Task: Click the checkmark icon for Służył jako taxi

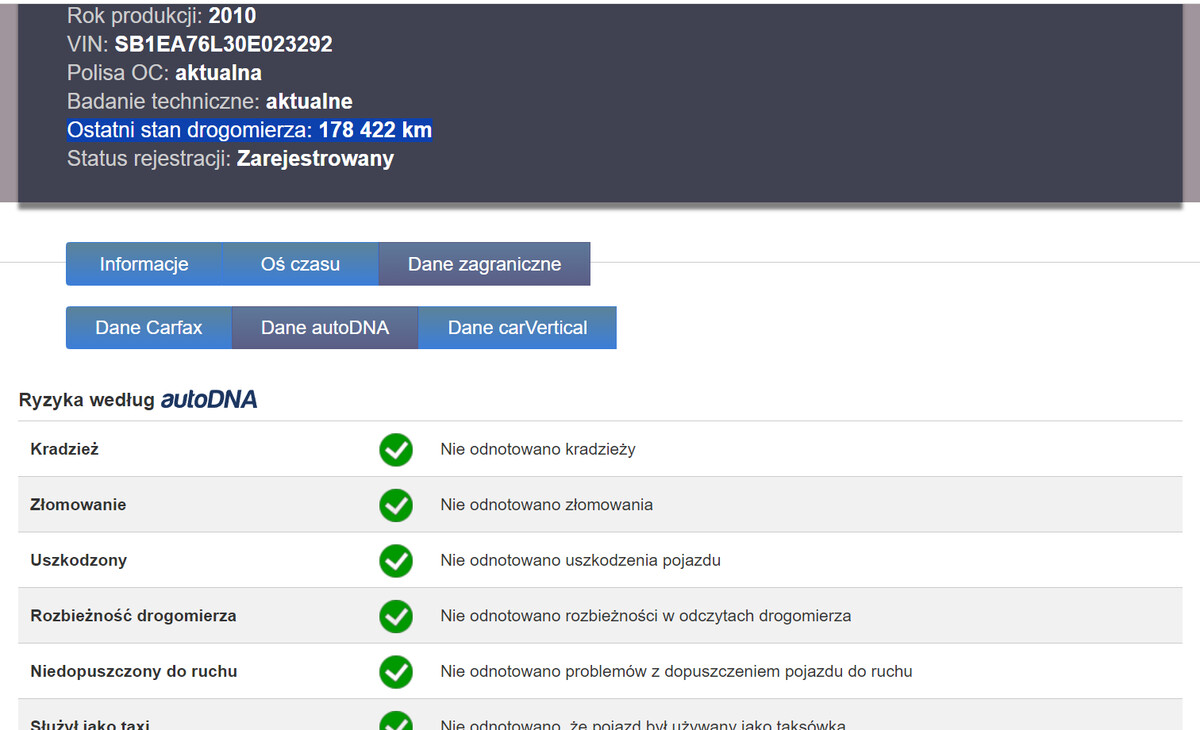Action: tap(396, 722)
